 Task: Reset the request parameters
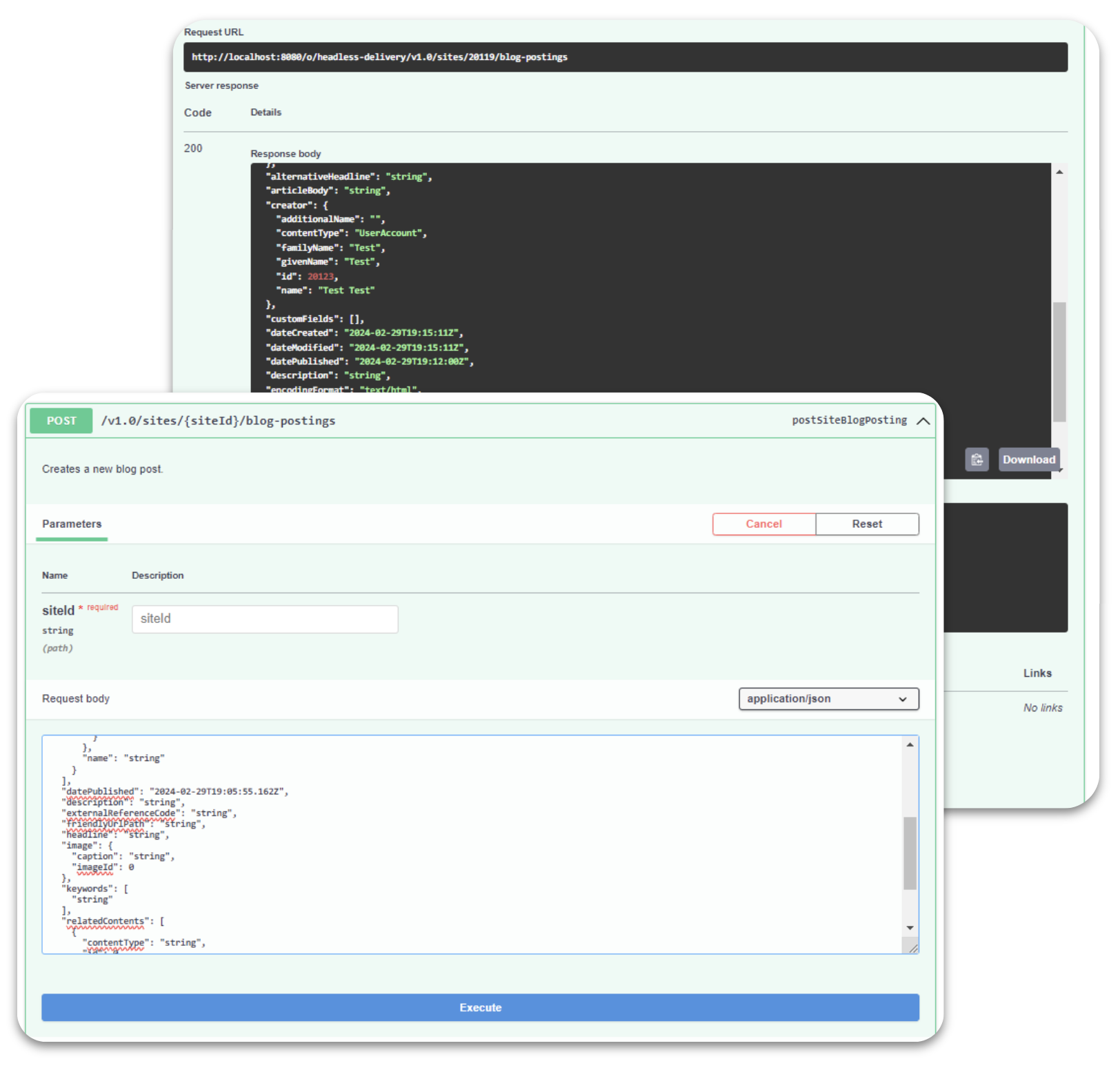click(866, 524)
